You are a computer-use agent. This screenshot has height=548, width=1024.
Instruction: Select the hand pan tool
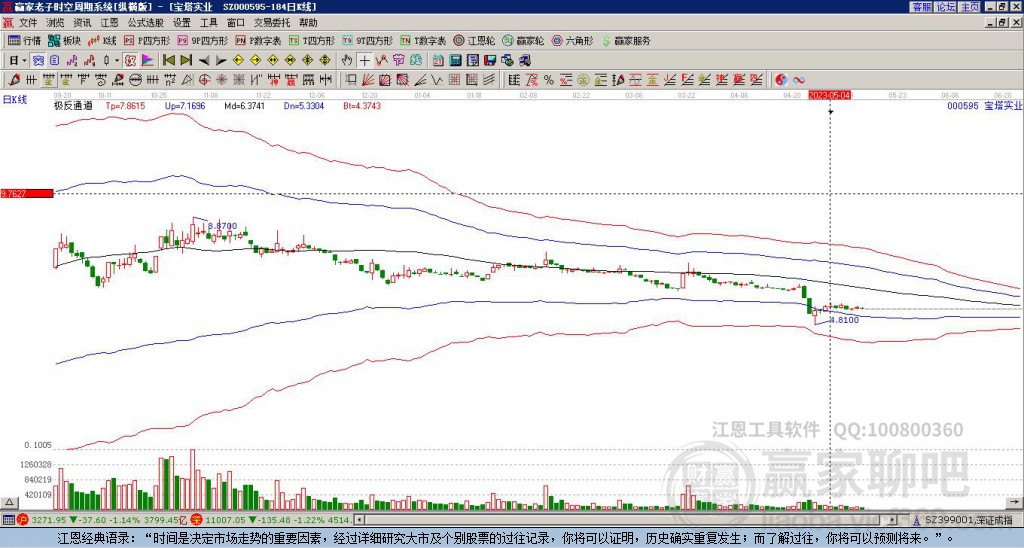click(x=347, y=61)
